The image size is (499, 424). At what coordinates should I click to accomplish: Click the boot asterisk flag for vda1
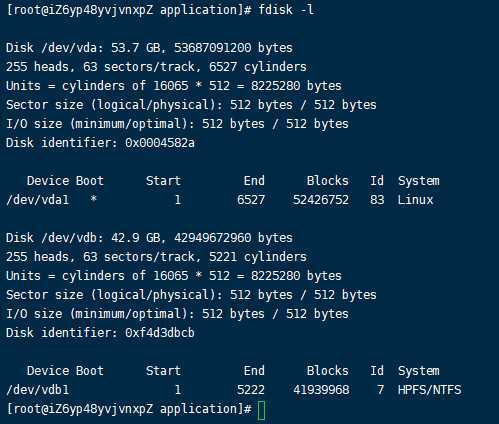pyautogui.click(x=94, y=199)
